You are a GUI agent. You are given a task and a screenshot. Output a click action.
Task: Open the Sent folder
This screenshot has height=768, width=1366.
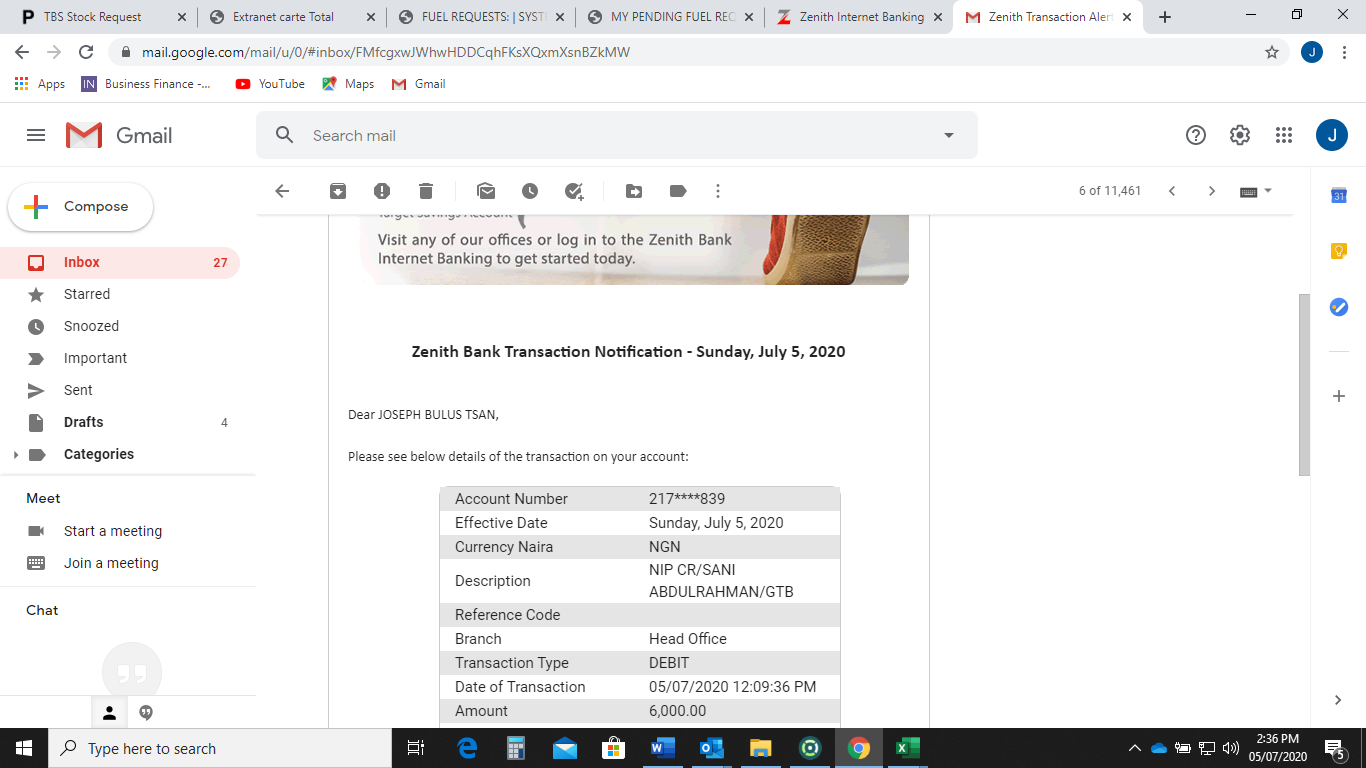point(120,391)
